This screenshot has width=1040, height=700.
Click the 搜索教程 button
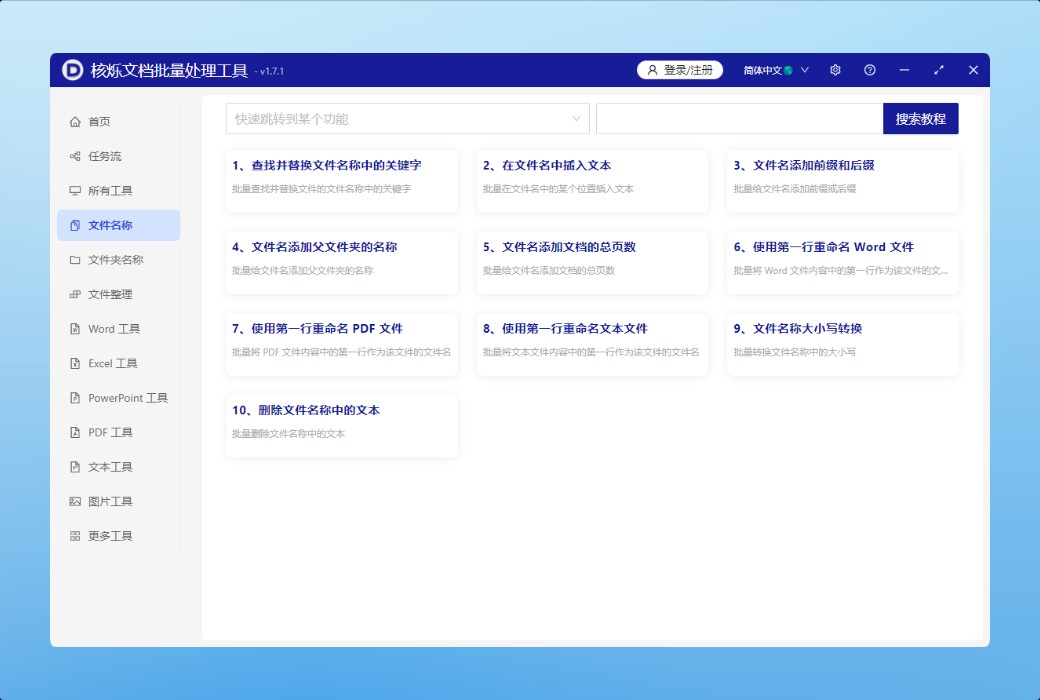pos(920,119)
